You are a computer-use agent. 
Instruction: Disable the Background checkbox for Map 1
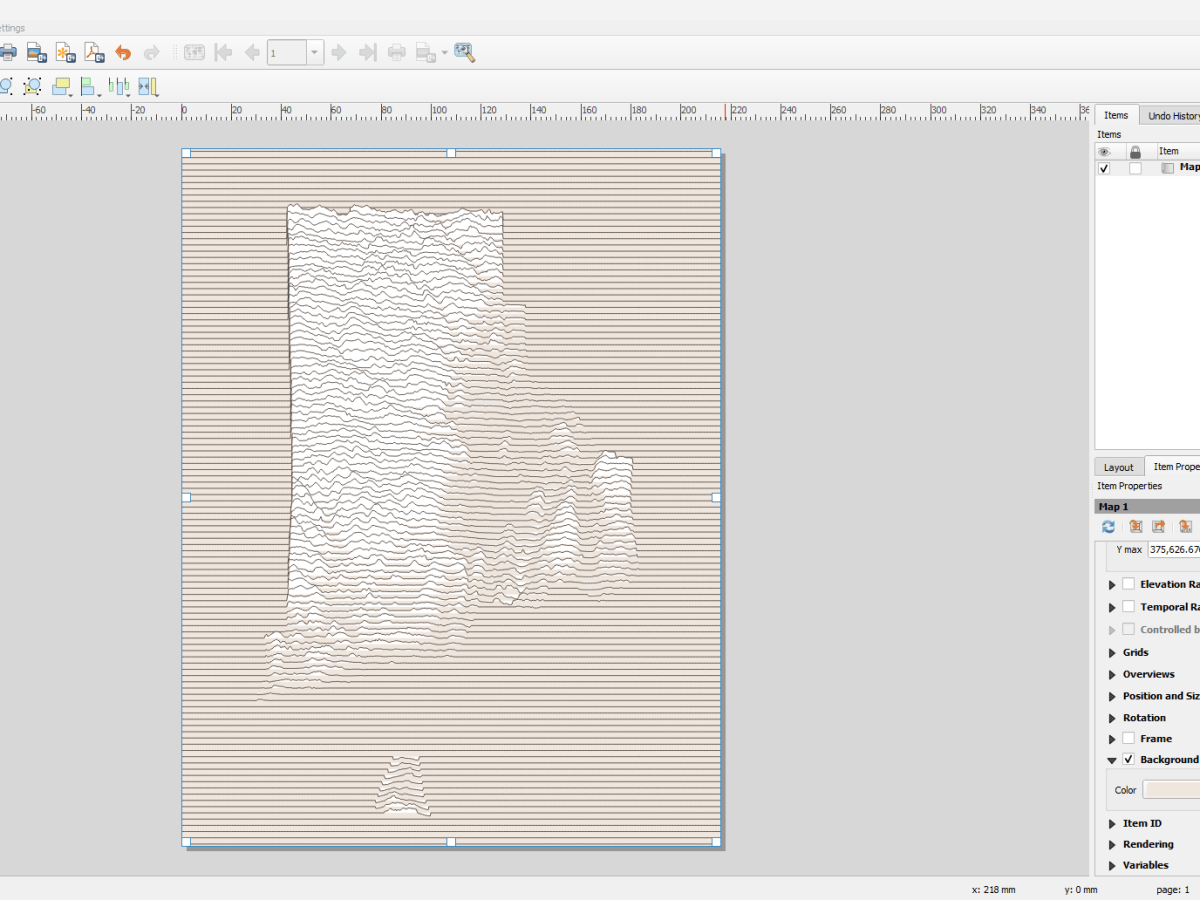click(1128, 760)
